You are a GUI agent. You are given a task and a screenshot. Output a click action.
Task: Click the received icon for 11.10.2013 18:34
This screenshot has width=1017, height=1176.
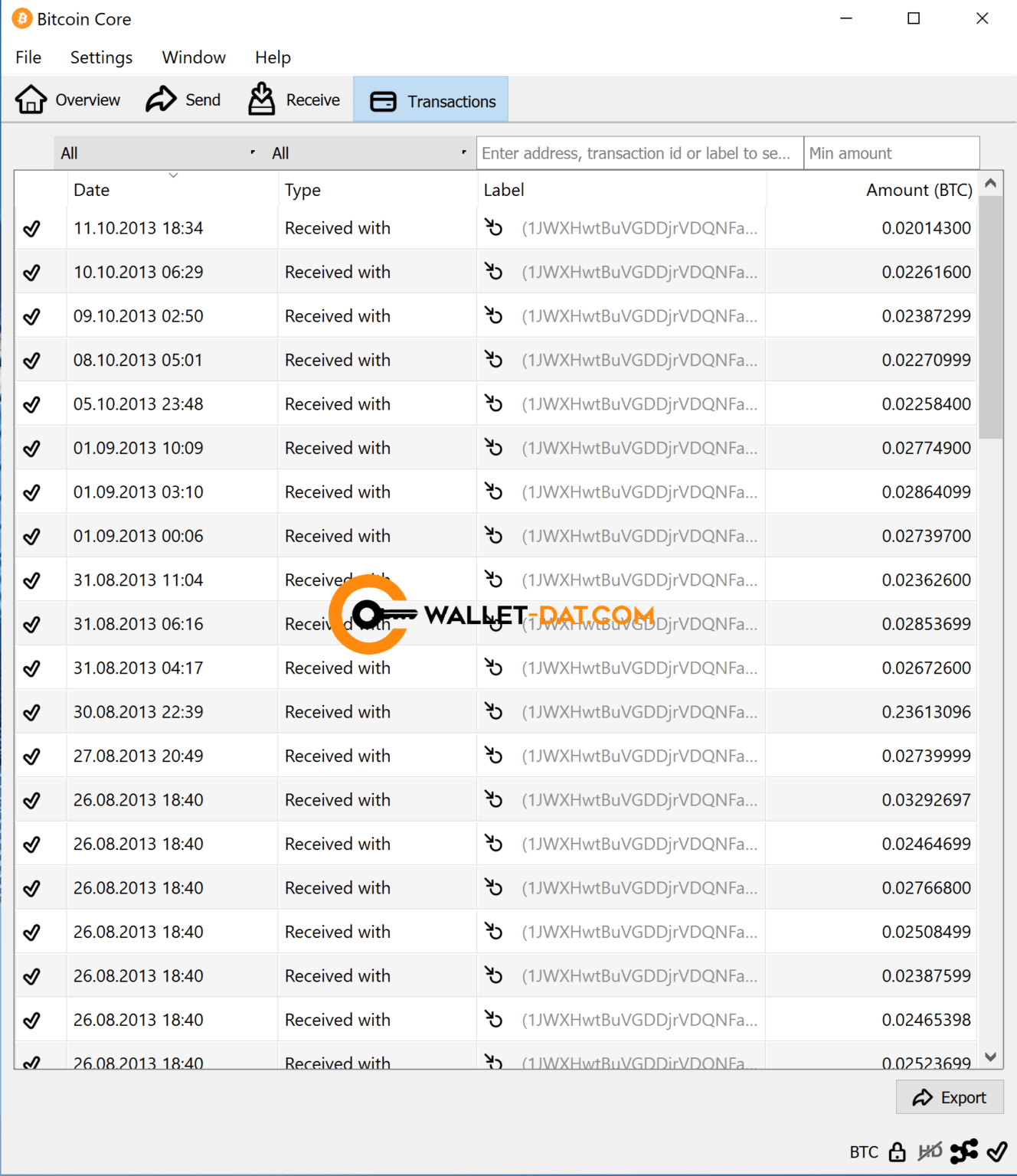tap(494, 227)
